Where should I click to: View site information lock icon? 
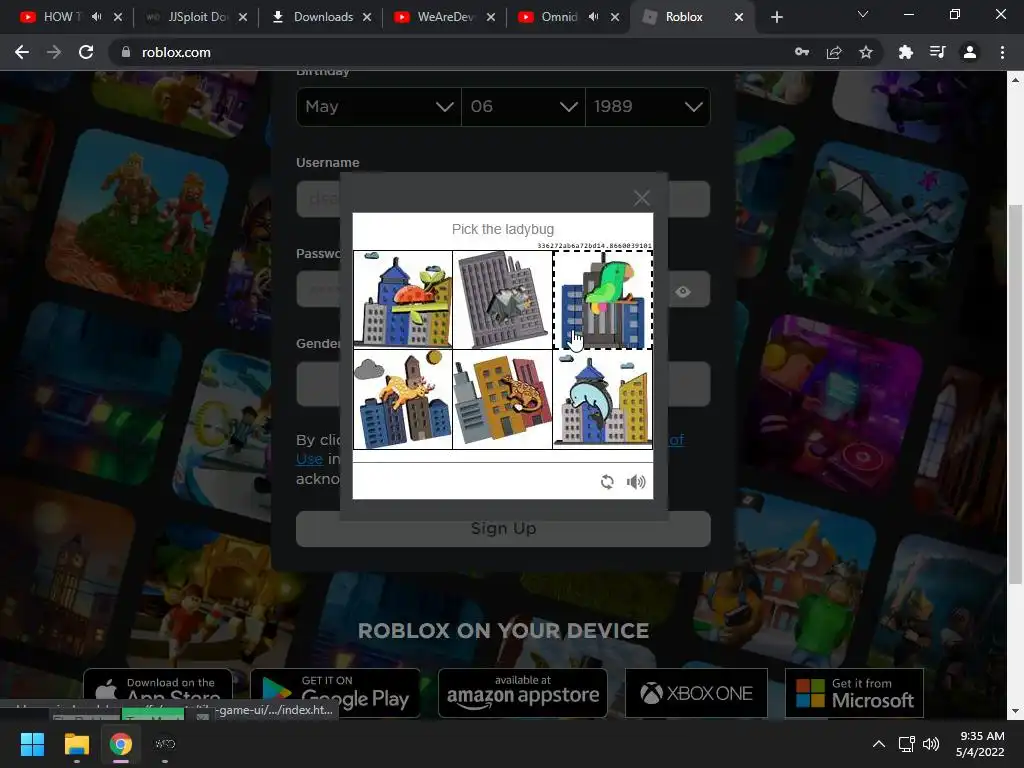(x=125, y=52)
